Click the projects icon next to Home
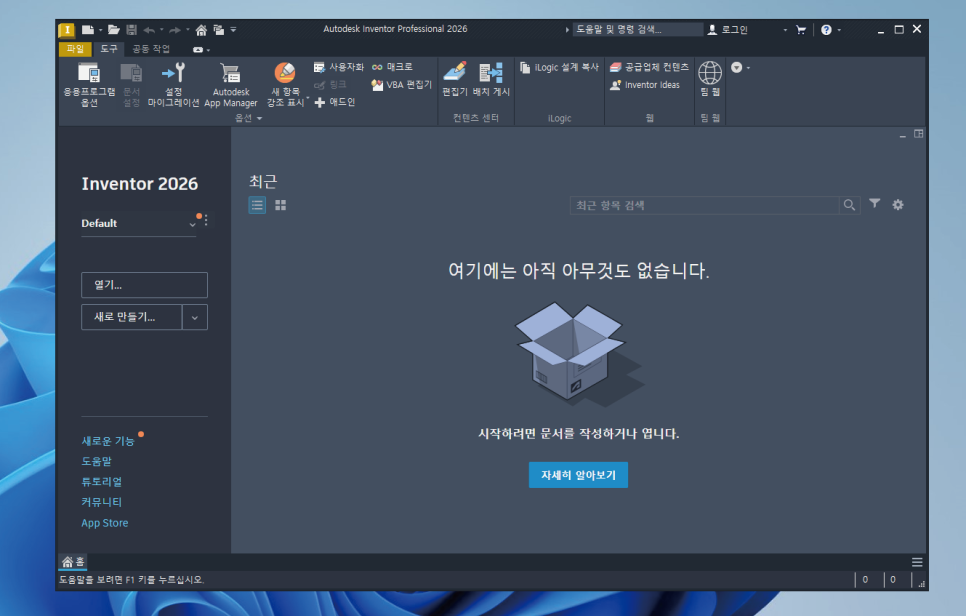Image resolution: width=966 pixels, height=616 pixels. [219, 30]
